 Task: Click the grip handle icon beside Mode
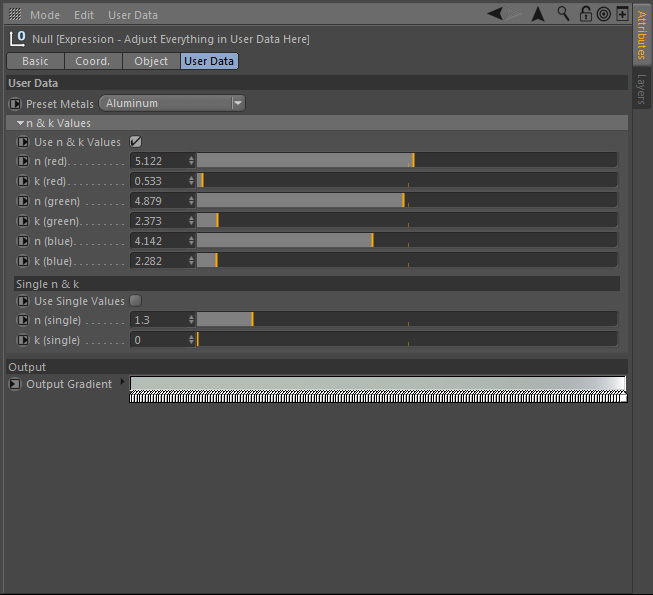pos(15,15)
